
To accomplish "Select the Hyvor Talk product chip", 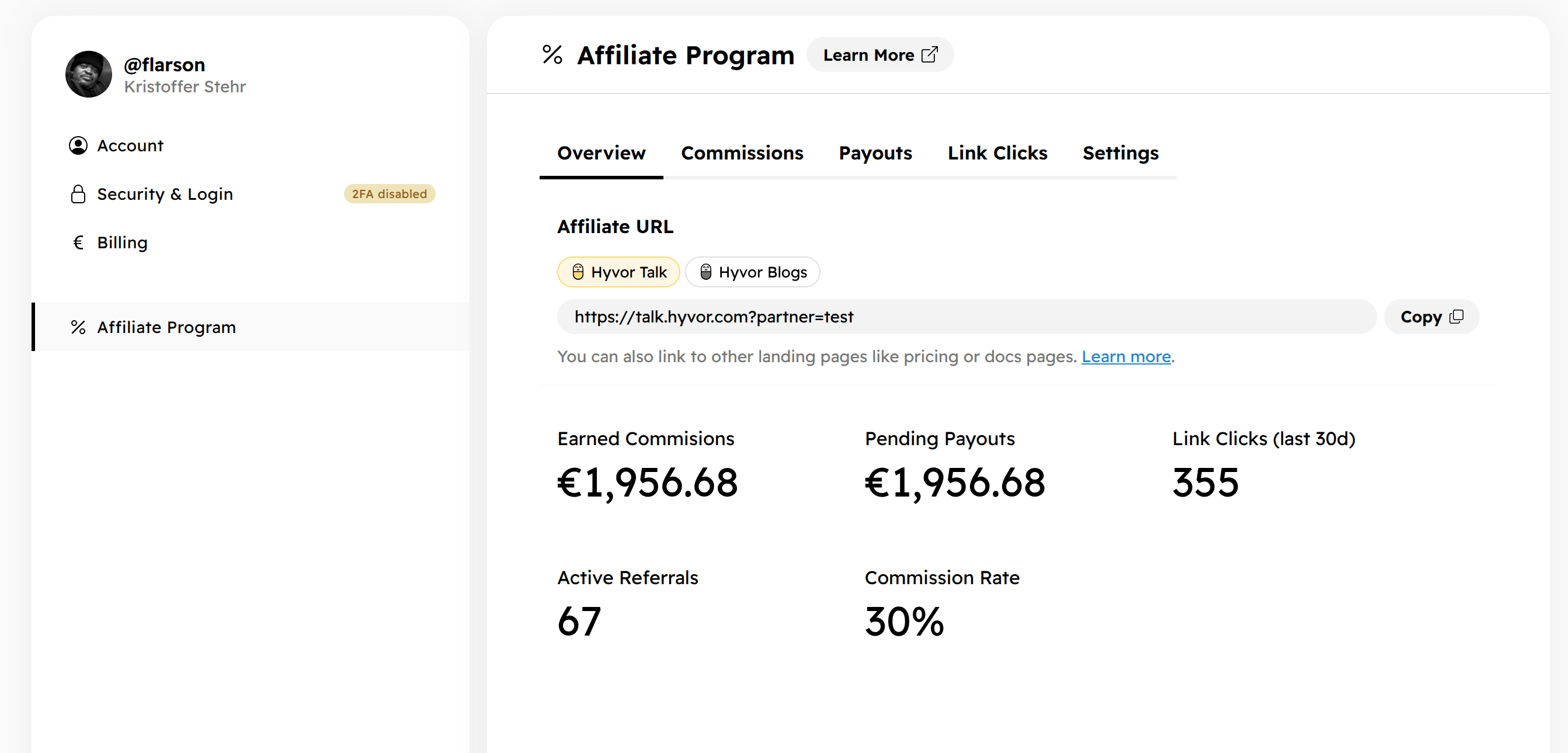I will pos(618,272).
